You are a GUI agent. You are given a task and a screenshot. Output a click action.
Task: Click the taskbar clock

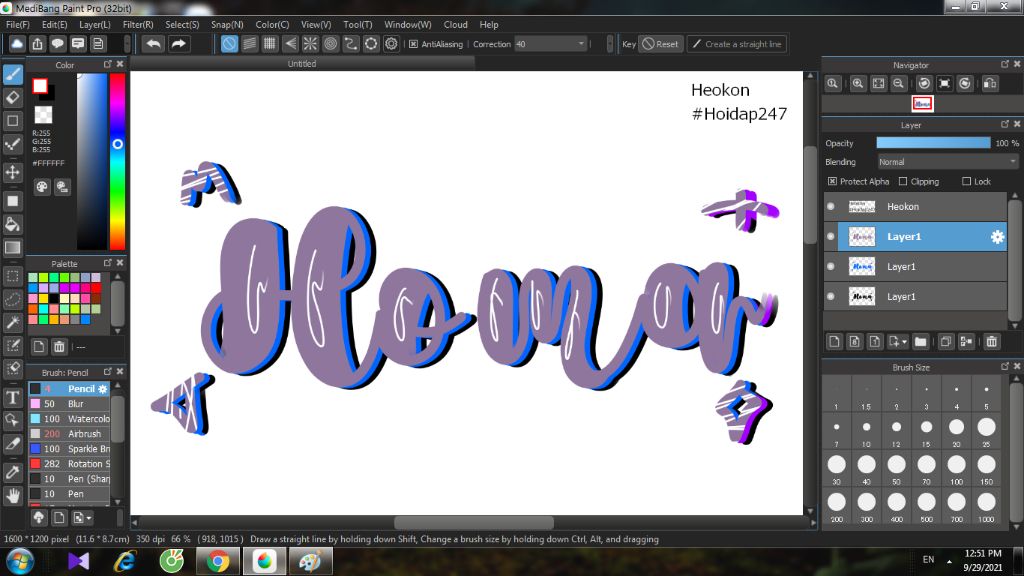tap(982, 561)
